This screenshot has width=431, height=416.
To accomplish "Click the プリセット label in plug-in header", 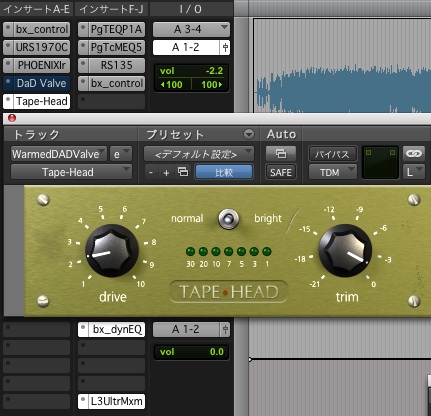I will (175, 134).
